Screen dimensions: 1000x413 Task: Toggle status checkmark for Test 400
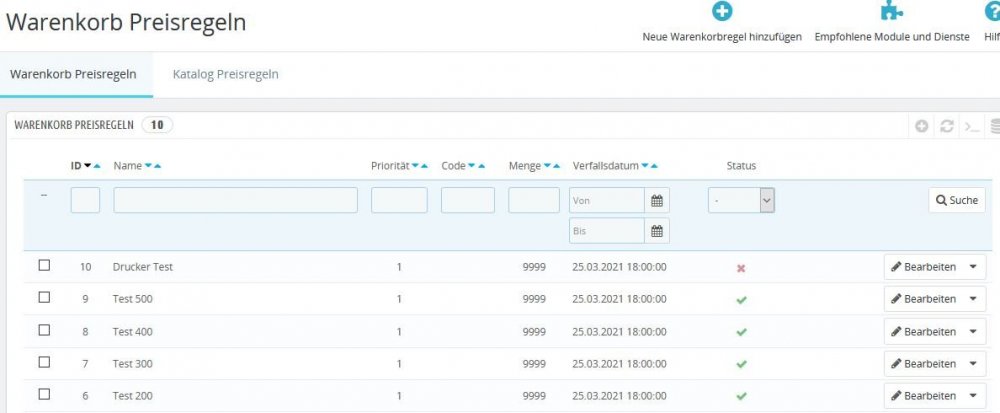click(x=741, y=332)
